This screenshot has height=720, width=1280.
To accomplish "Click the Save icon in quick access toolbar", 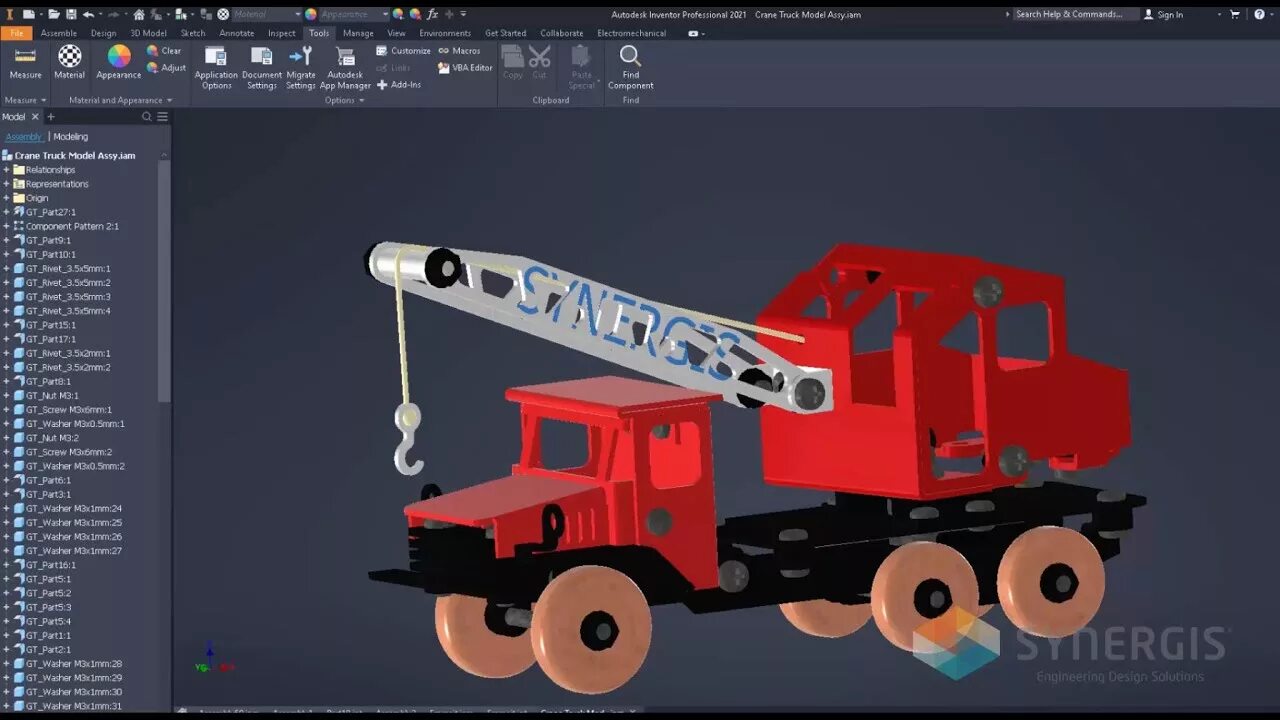I will click(71, 14).
